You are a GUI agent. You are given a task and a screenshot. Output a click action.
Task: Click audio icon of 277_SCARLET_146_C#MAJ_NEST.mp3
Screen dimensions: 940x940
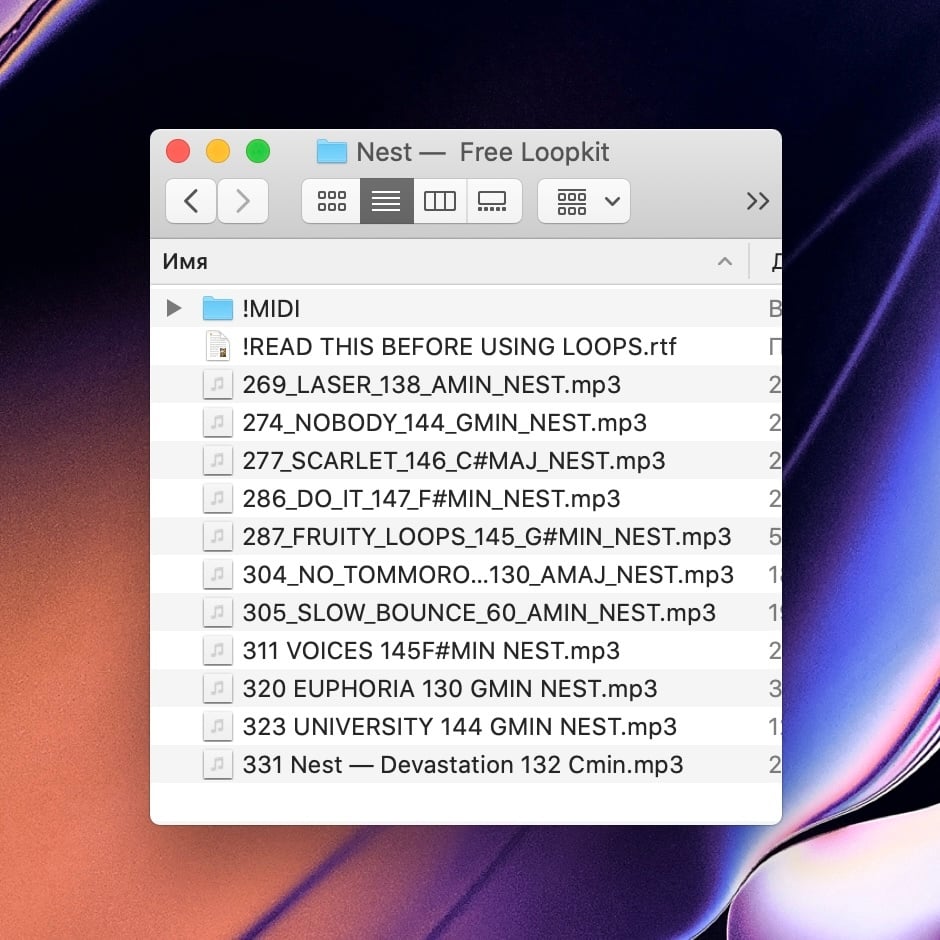coord(218,460)
